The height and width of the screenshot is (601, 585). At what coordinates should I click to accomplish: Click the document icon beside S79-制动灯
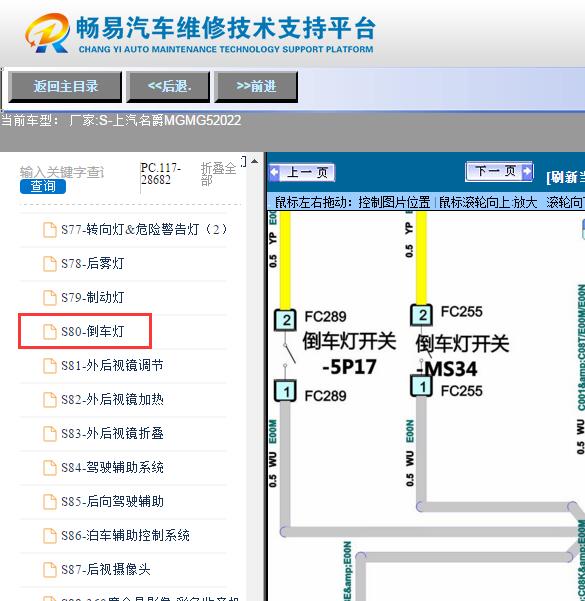49,298
